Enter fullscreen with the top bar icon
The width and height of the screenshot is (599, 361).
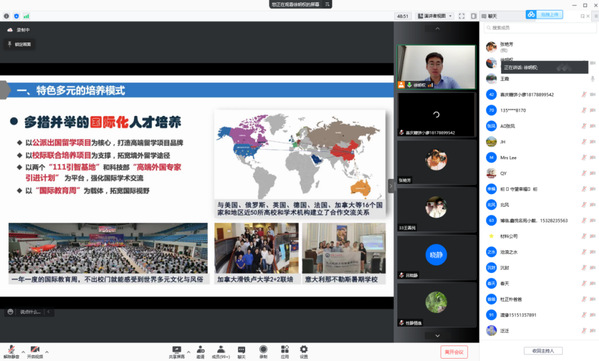461,16
